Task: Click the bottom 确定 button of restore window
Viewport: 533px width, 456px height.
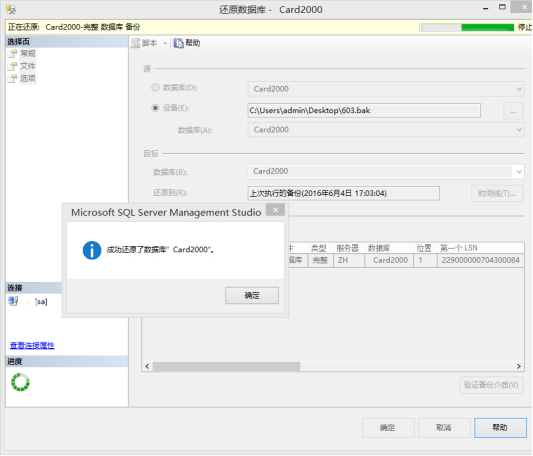Action: click(x=388, y=428)
